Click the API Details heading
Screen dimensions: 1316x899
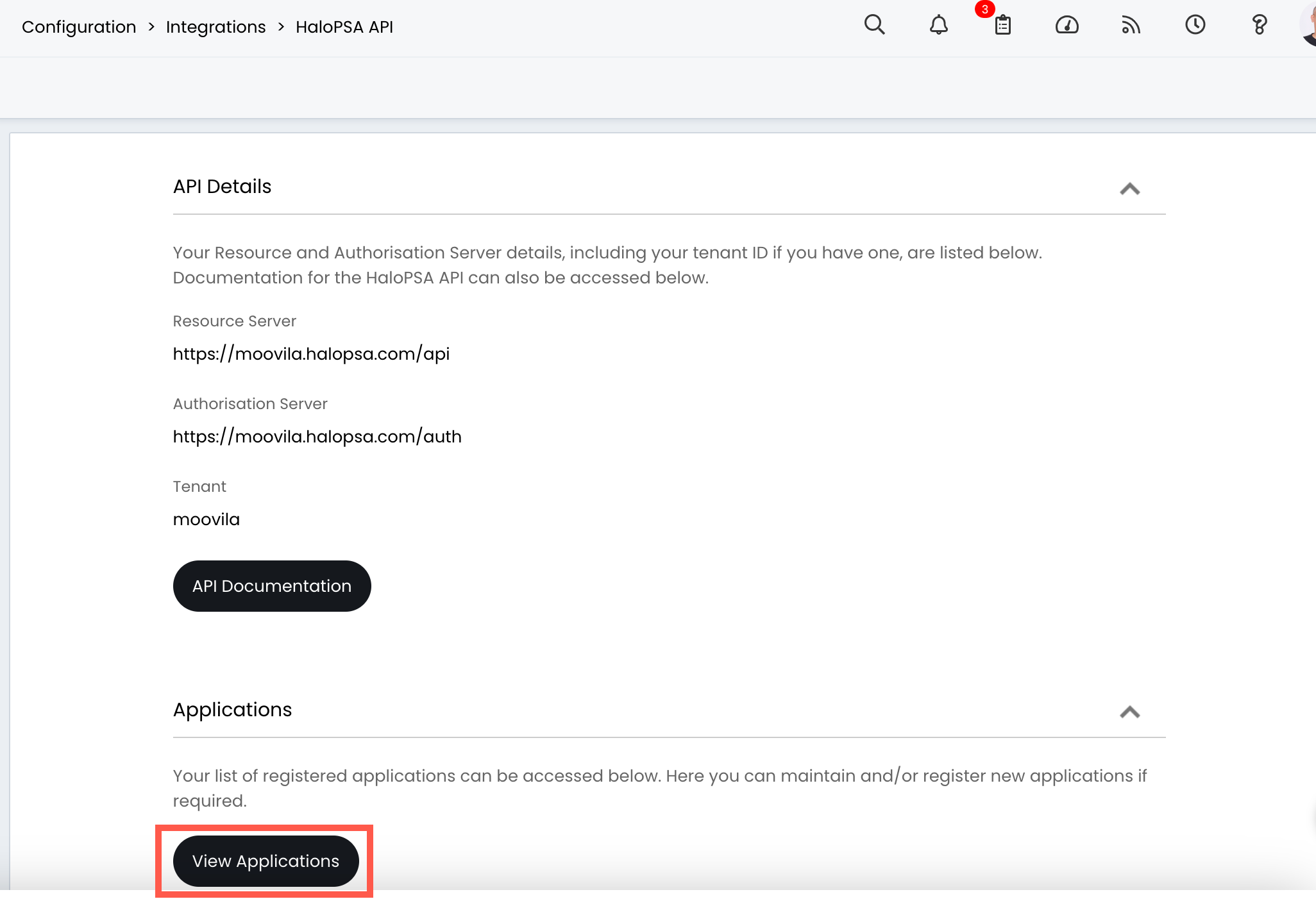point(222,187)
